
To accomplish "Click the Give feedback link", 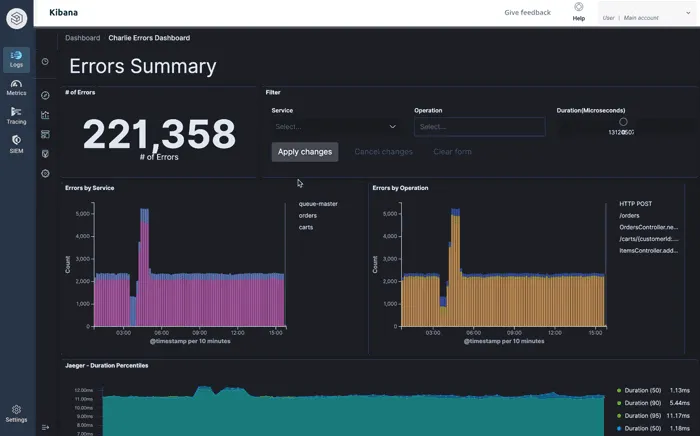I will point(527,13).
